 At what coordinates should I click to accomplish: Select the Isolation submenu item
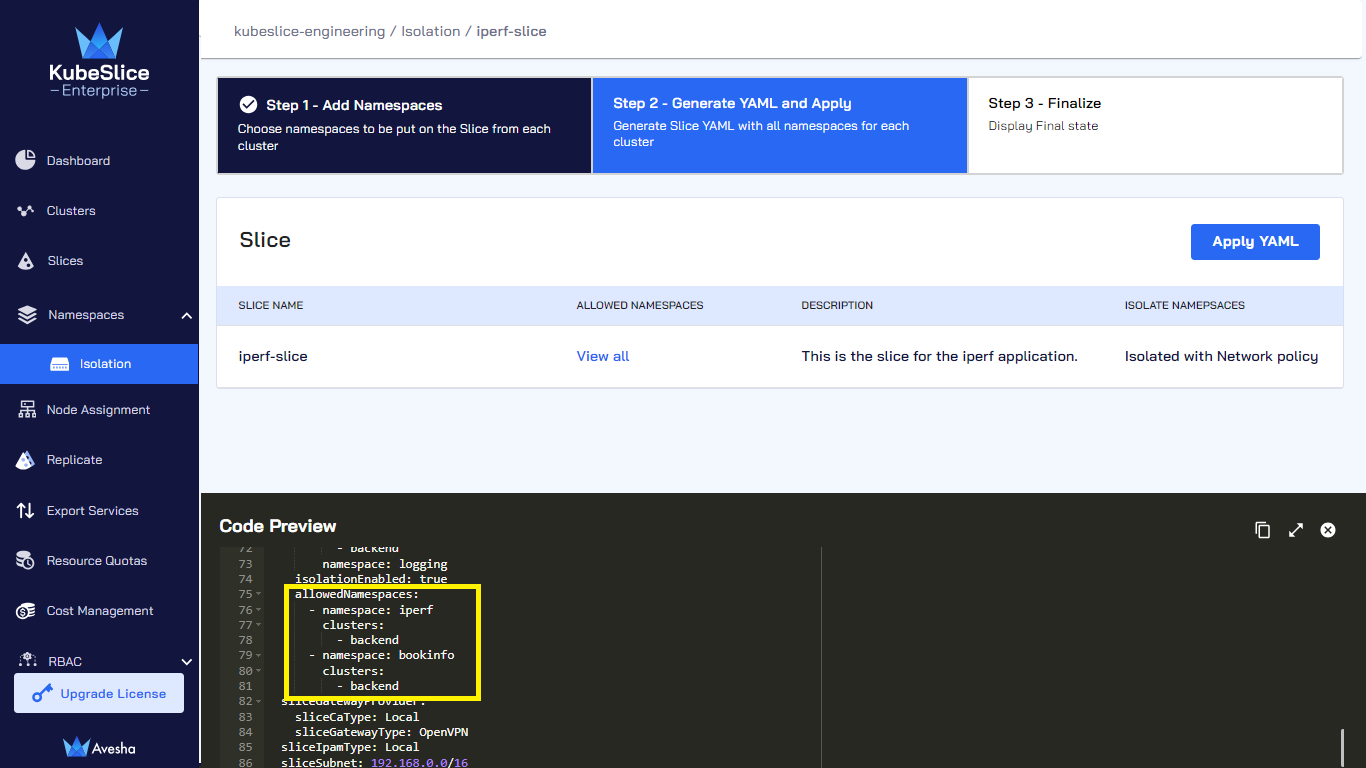(x=99, y=364)
